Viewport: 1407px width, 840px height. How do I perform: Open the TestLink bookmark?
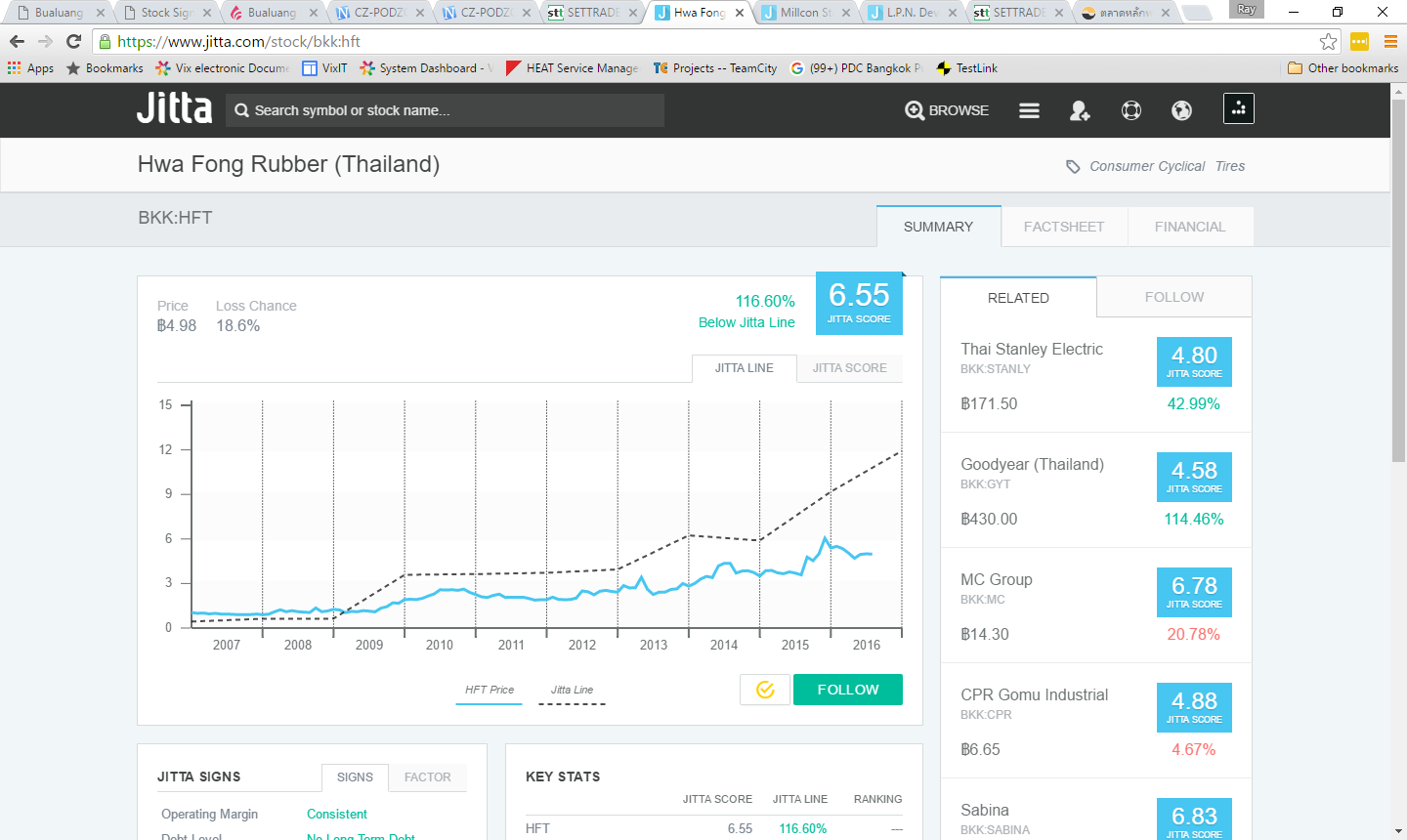pos(966,68)
